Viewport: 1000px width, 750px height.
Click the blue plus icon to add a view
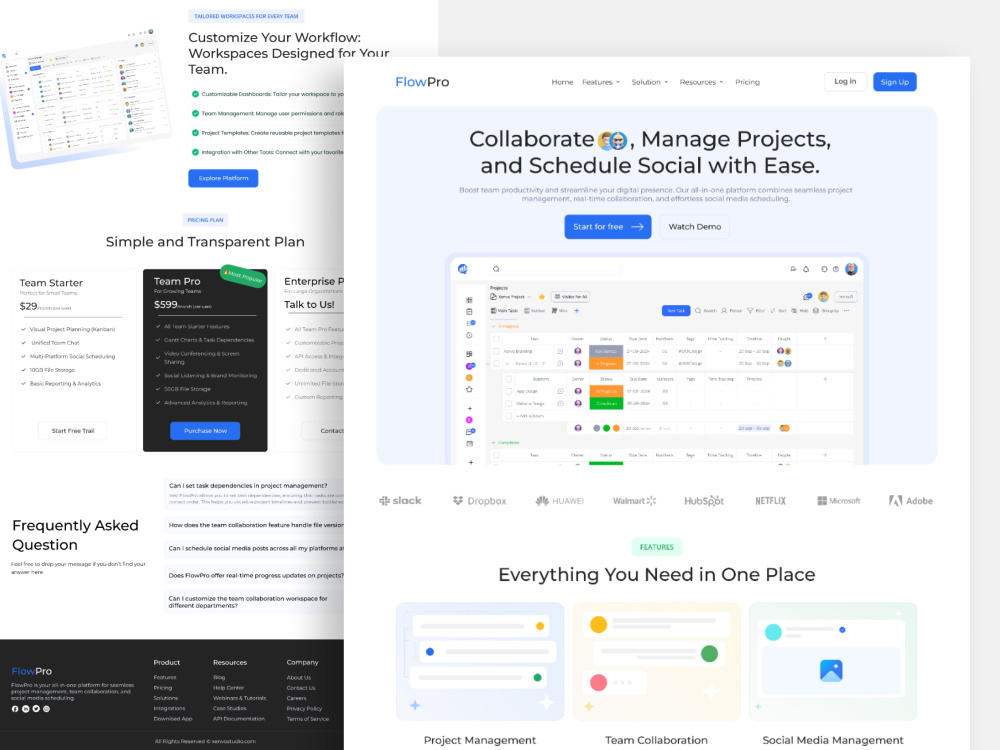tap(577, 311)
